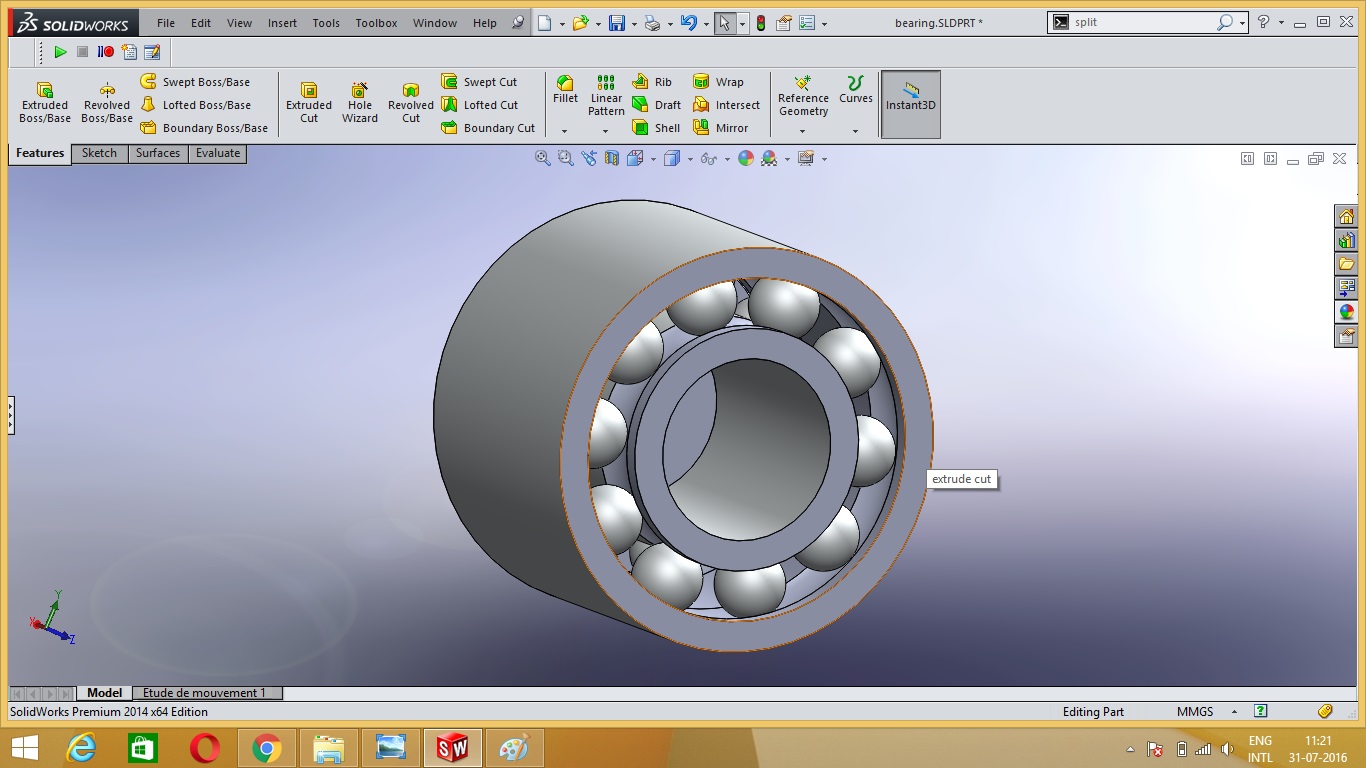
Task: Open the Toolbox menu
Action: point(376,23)
